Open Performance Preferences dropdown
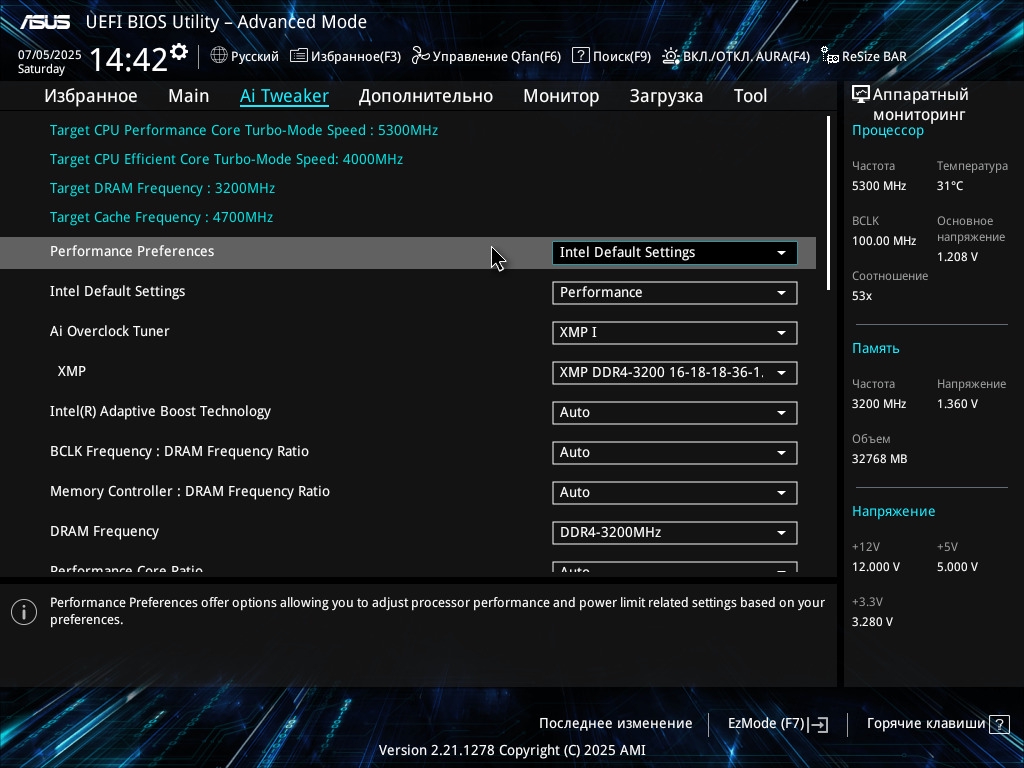This screenshot has height=768, width=1024. point(675,253)
